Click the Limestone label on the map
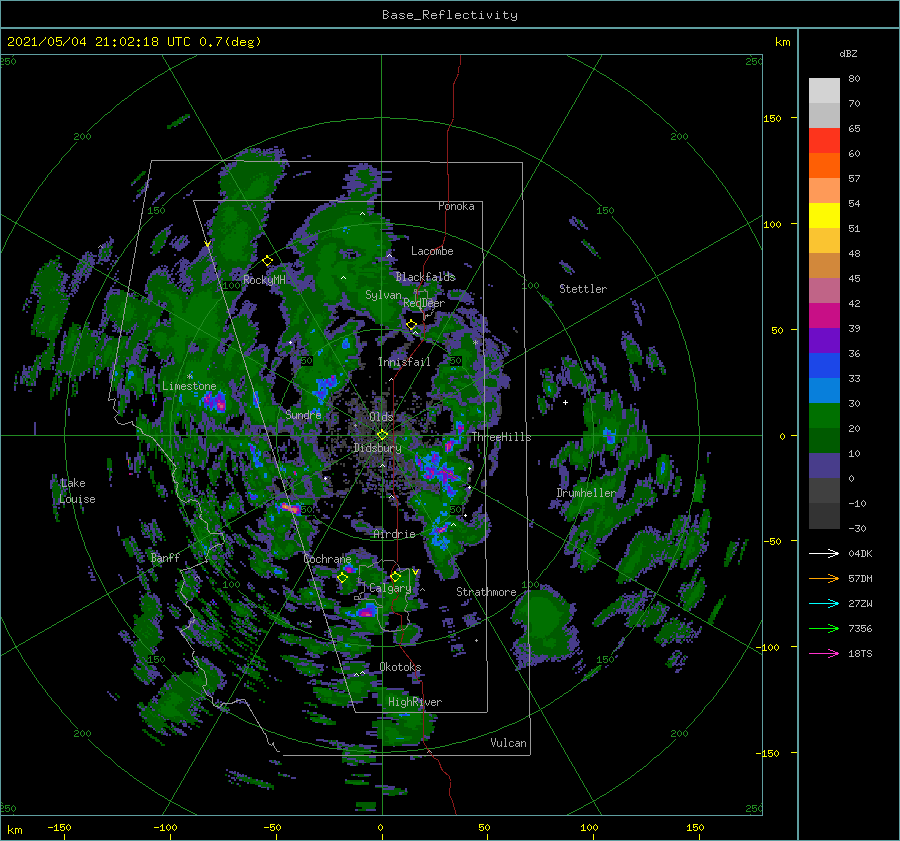The height and width of the screenshot is (841, 900). (189, 386)
